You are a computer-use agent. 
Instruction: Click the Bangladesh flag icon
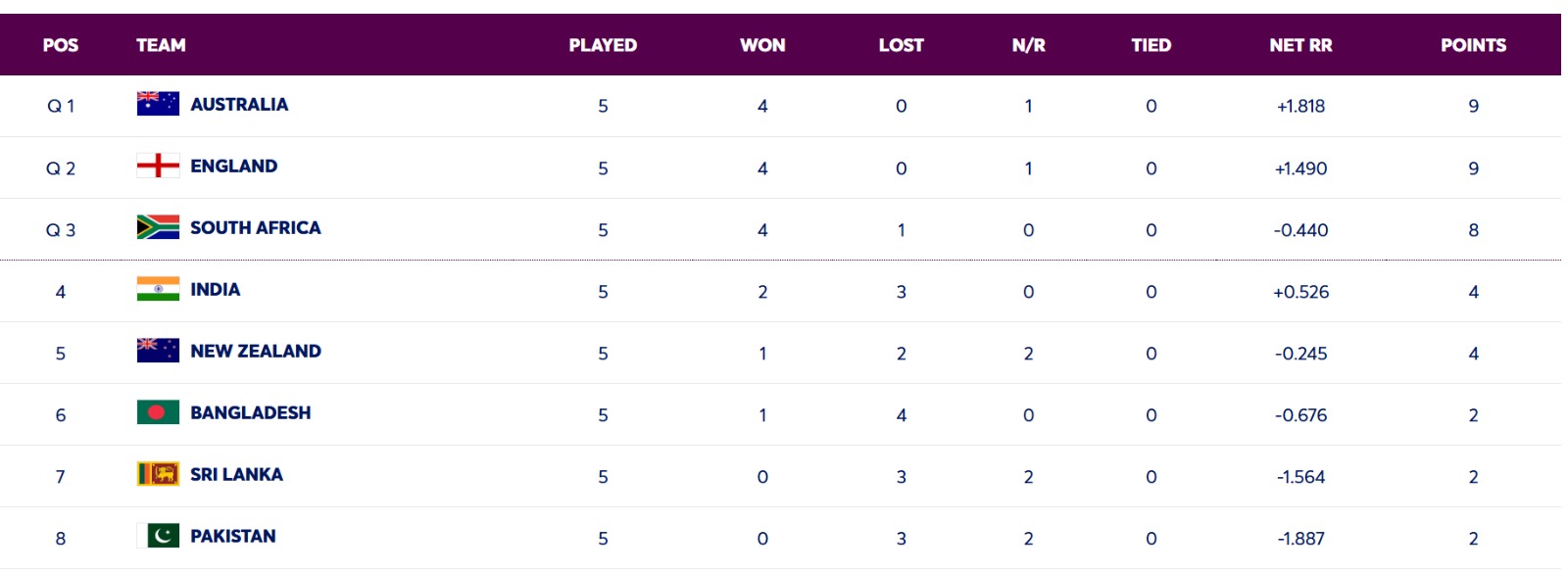point(158,412)
